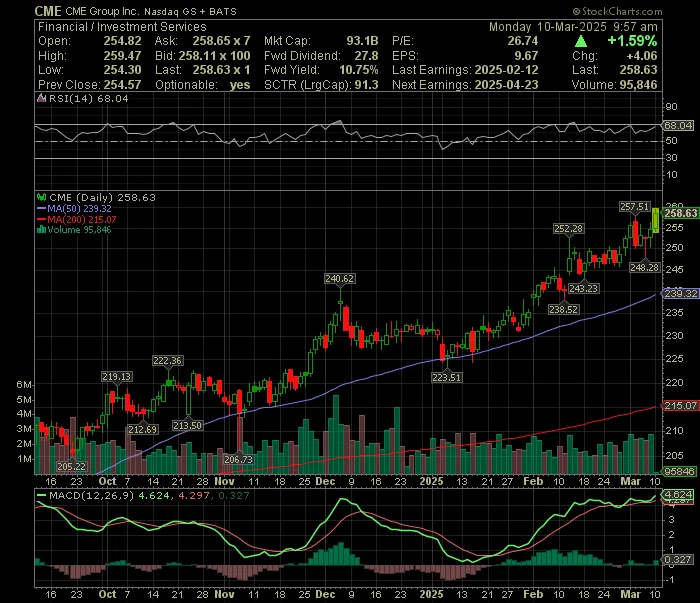Click the blue line marker of MA(50) legend
Viewport: 700px width, 603px height.
click(42, 208)
